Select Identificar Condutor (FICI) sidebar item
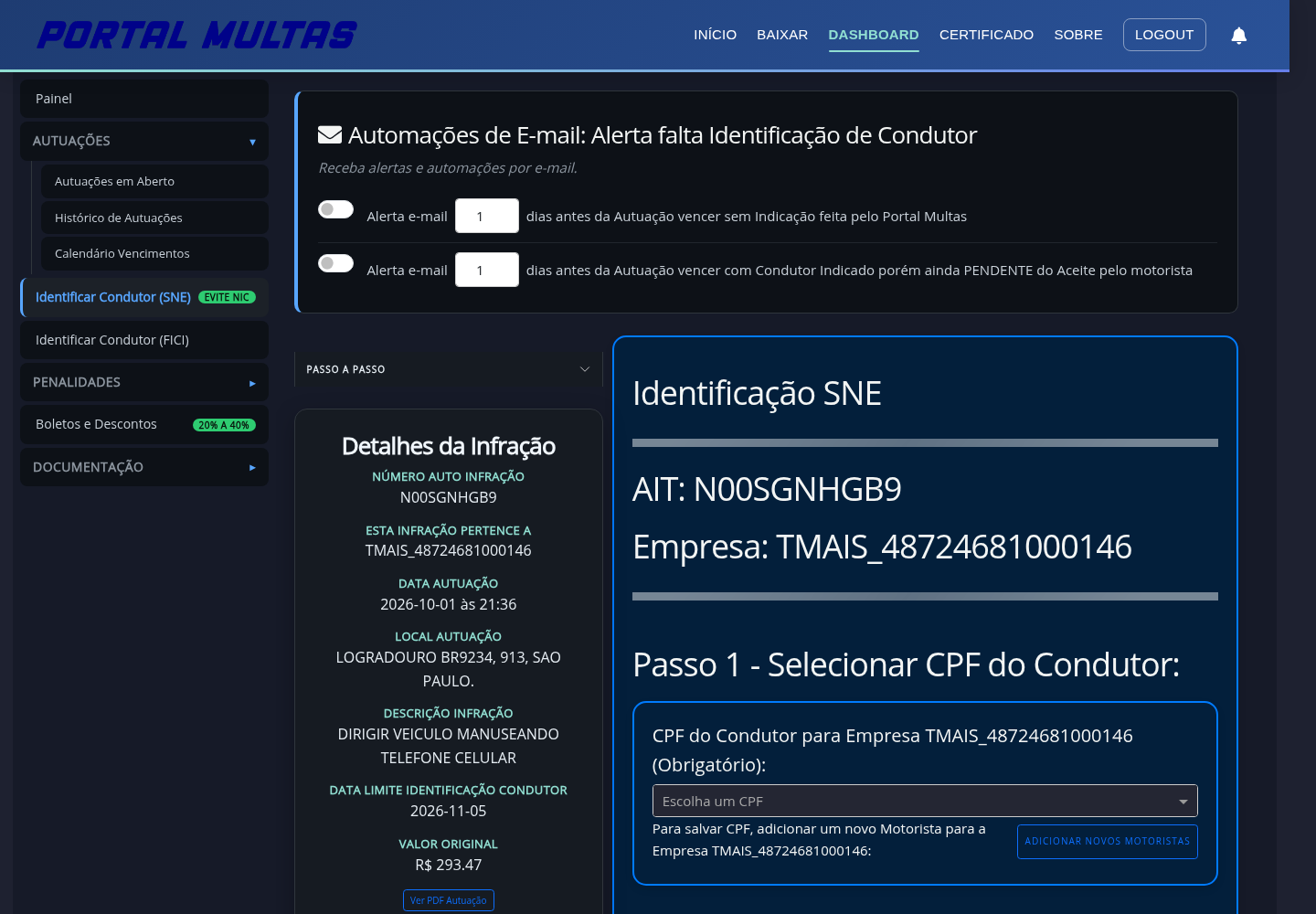1316x914 pixels. pos(144,340)
